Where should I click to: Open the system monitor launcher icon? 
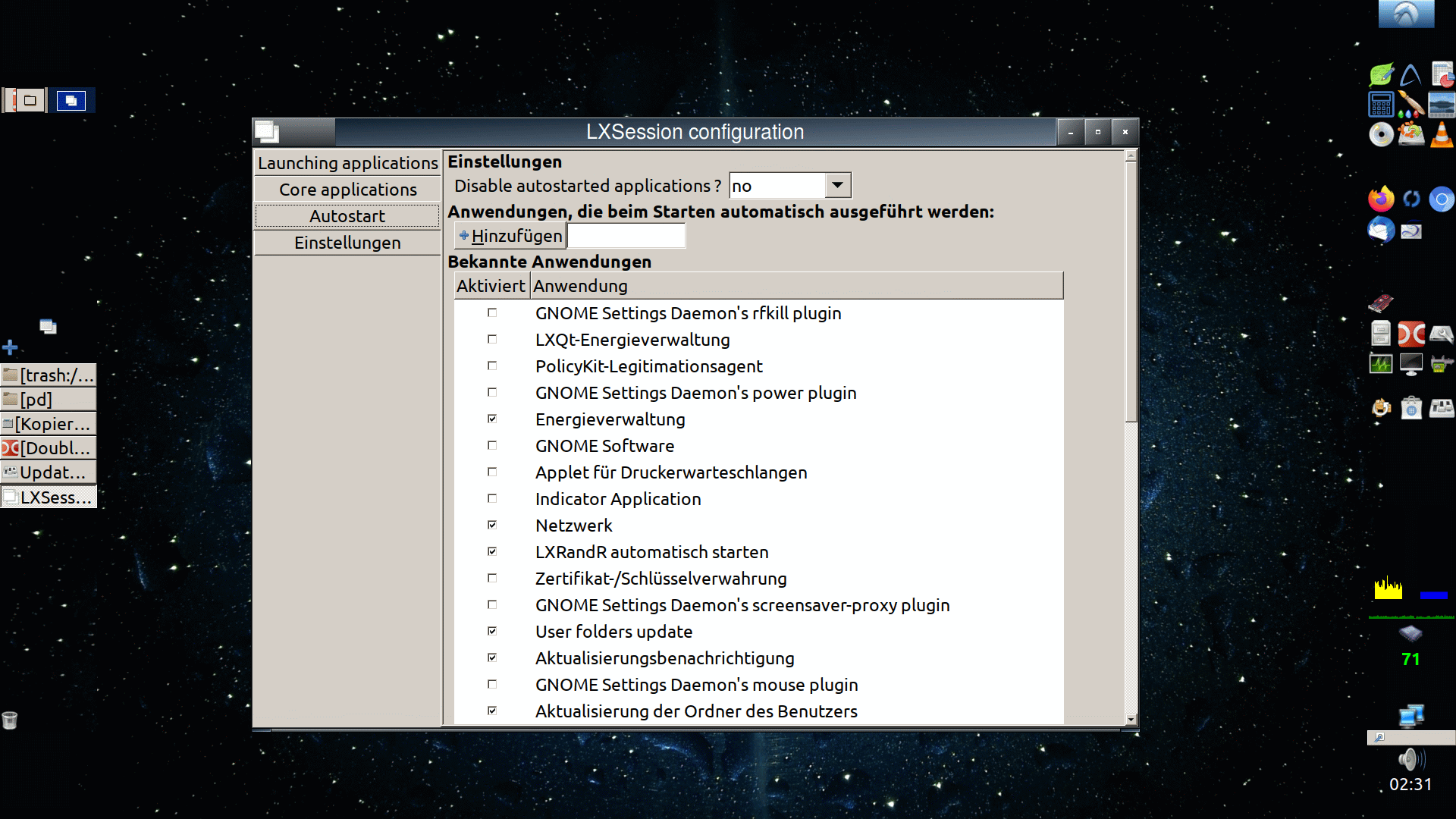tap(1381, 364)
